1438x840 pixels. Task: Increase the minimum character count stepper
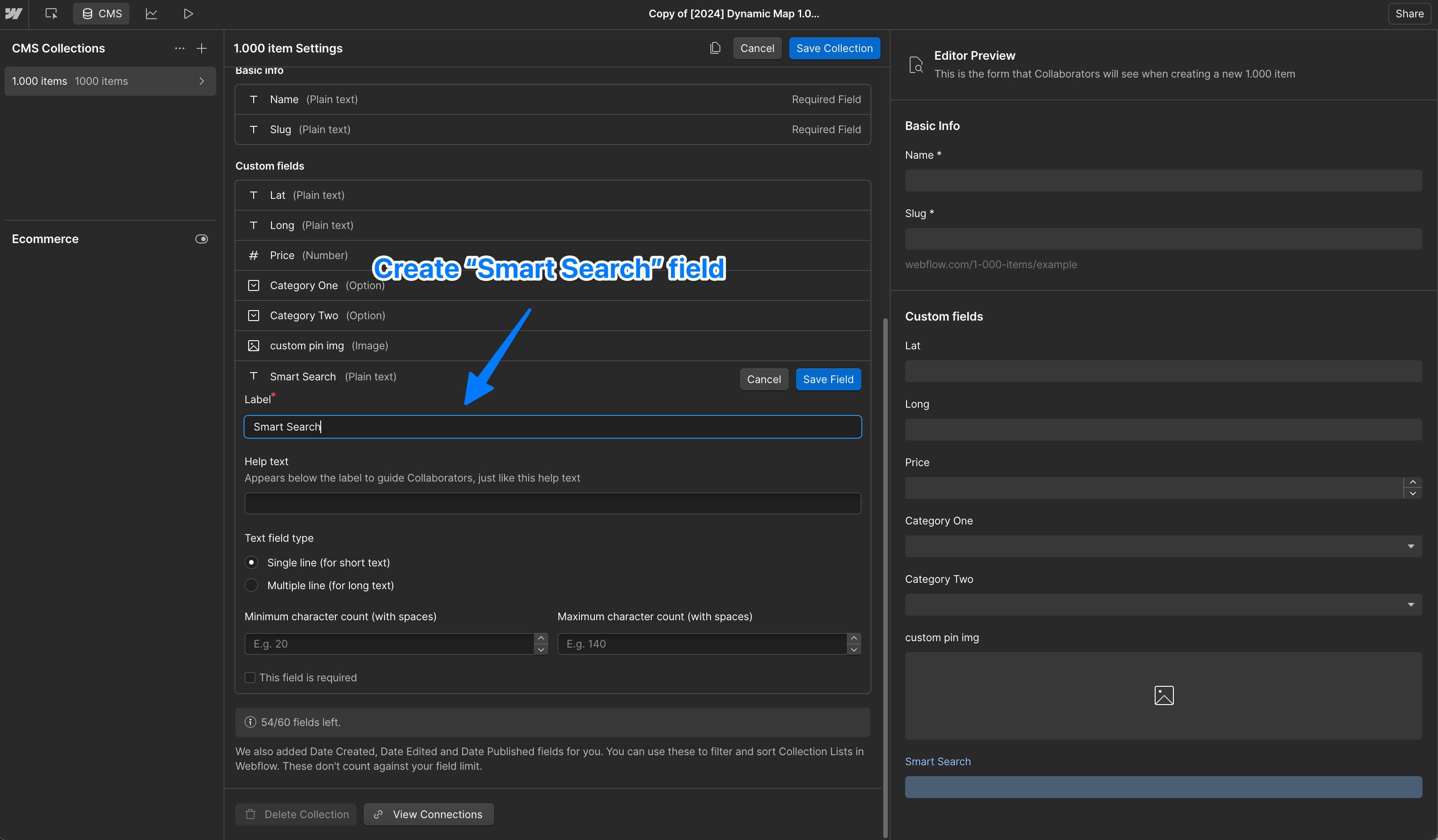click(541, 638)
